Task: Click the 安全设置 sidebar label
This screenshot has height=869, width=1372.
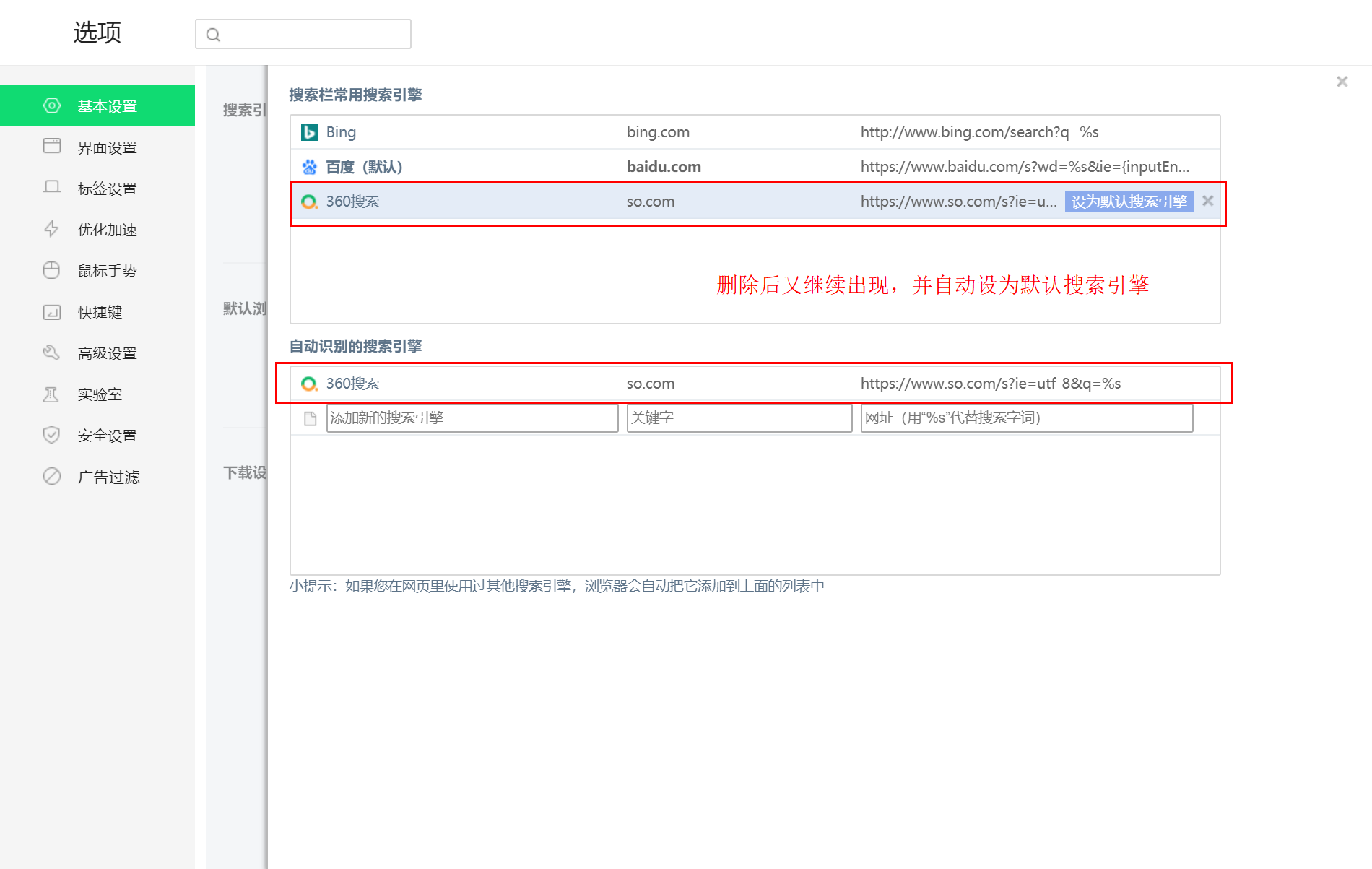Action: pos(108,436)
